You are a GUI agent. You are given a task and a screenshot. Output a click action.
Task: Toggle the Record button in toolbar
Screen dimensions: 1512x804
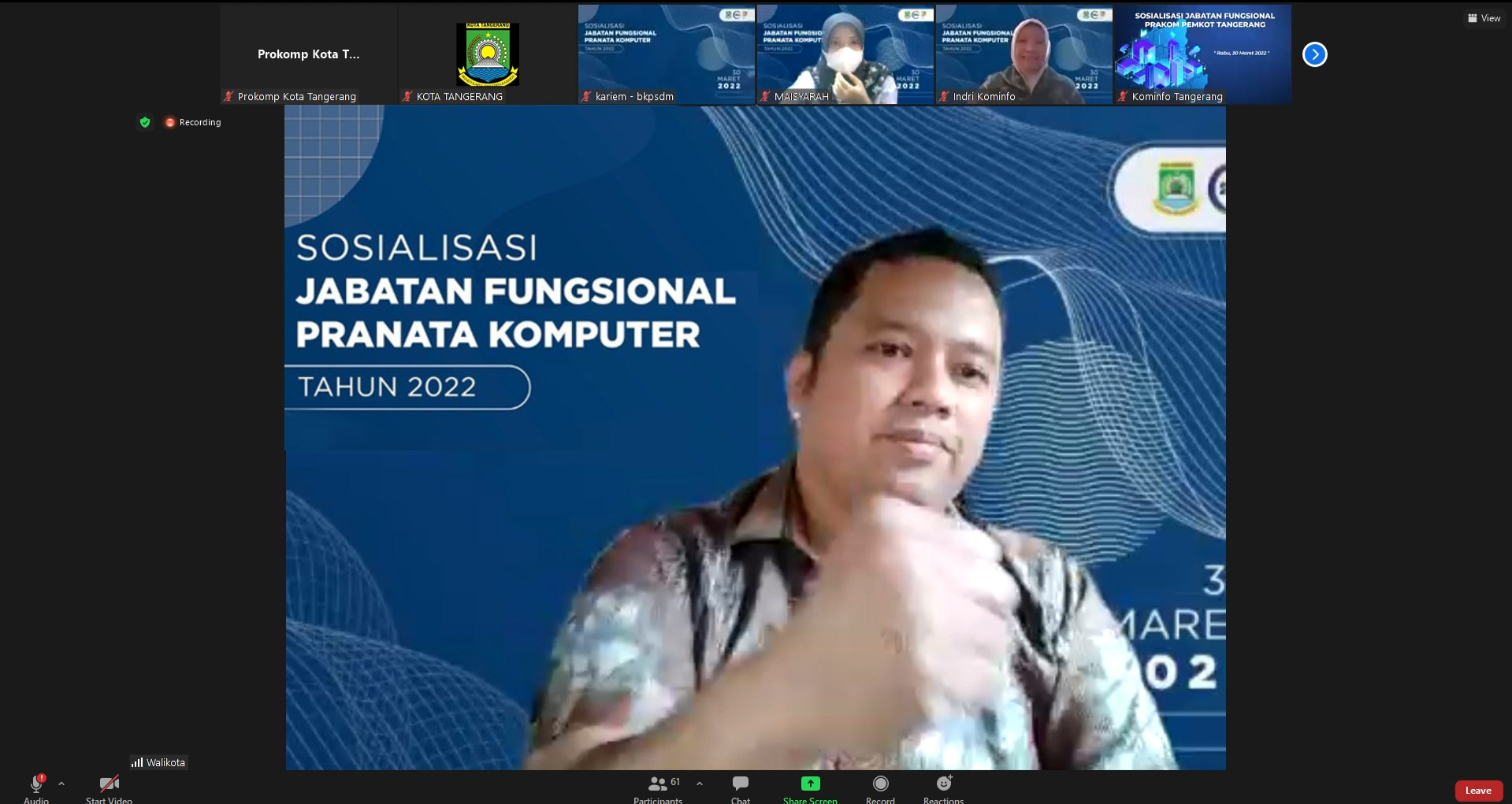pos(880,784)
